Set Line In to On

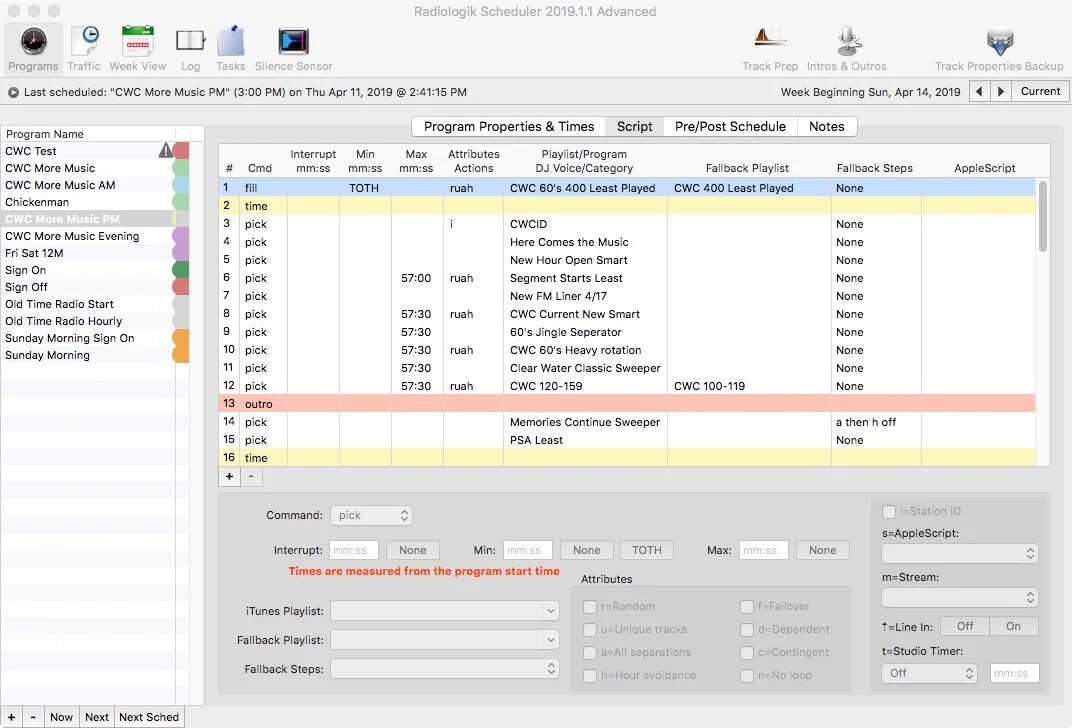click(x=1013, y=626)
